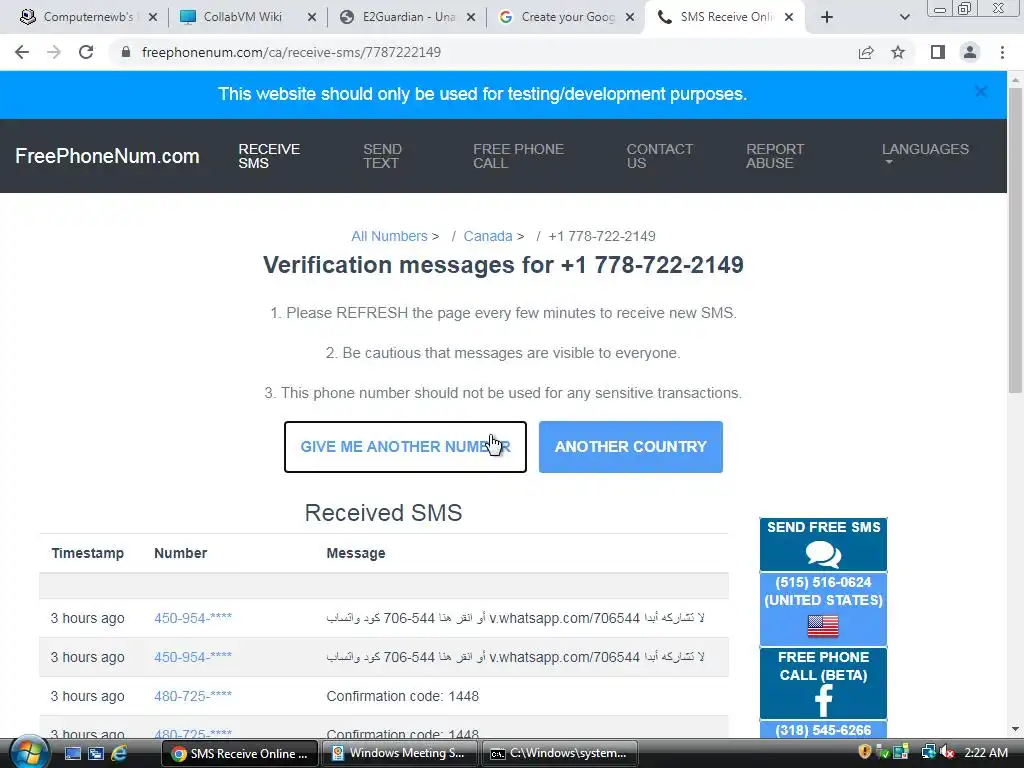1024x768 pixels.
Task: Click the (515) 516-0624 United States number
Action: click(x=823, y=591)
